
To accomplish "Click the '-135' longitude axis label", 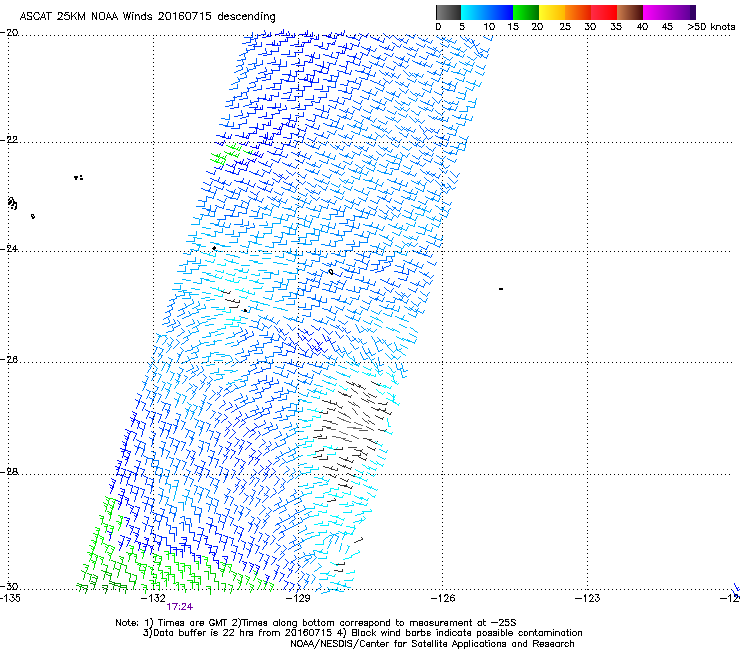I will tap(10, 598).
